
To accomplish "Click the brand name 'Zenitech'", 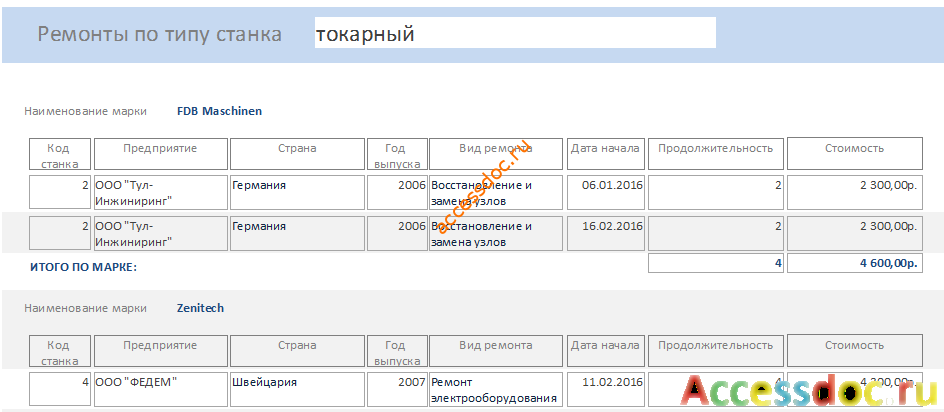I will (200, 308).
